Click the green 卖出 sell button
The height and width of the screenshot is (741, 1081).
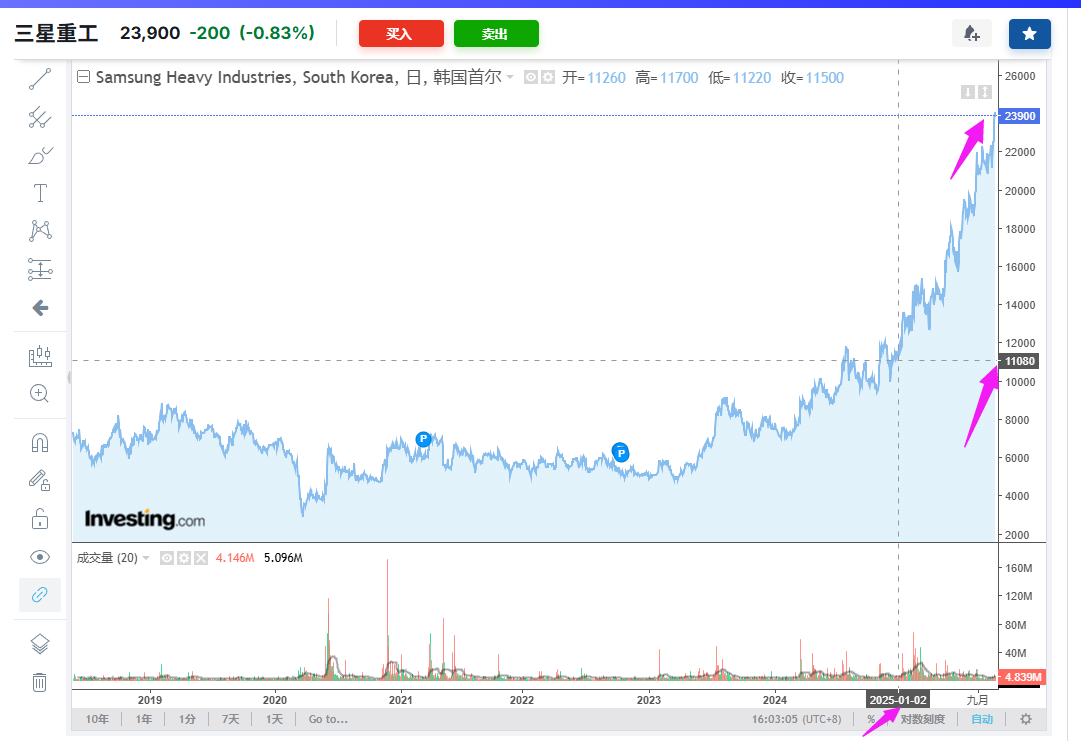coord(496,34)
